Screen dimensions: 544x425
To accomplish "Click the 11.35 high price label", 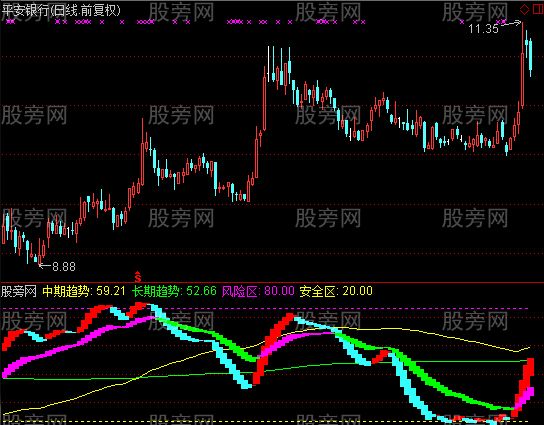I will [483, 28].
